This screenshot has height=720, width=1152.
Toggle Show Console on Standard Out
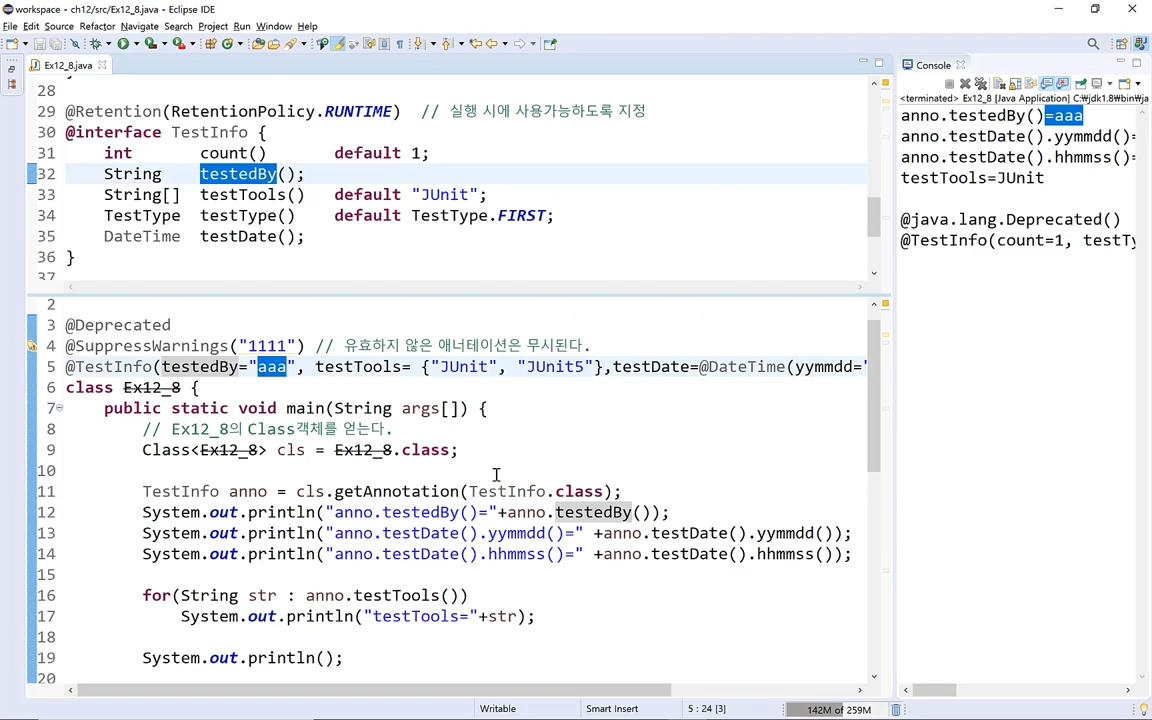click(x=1047, y=84)
